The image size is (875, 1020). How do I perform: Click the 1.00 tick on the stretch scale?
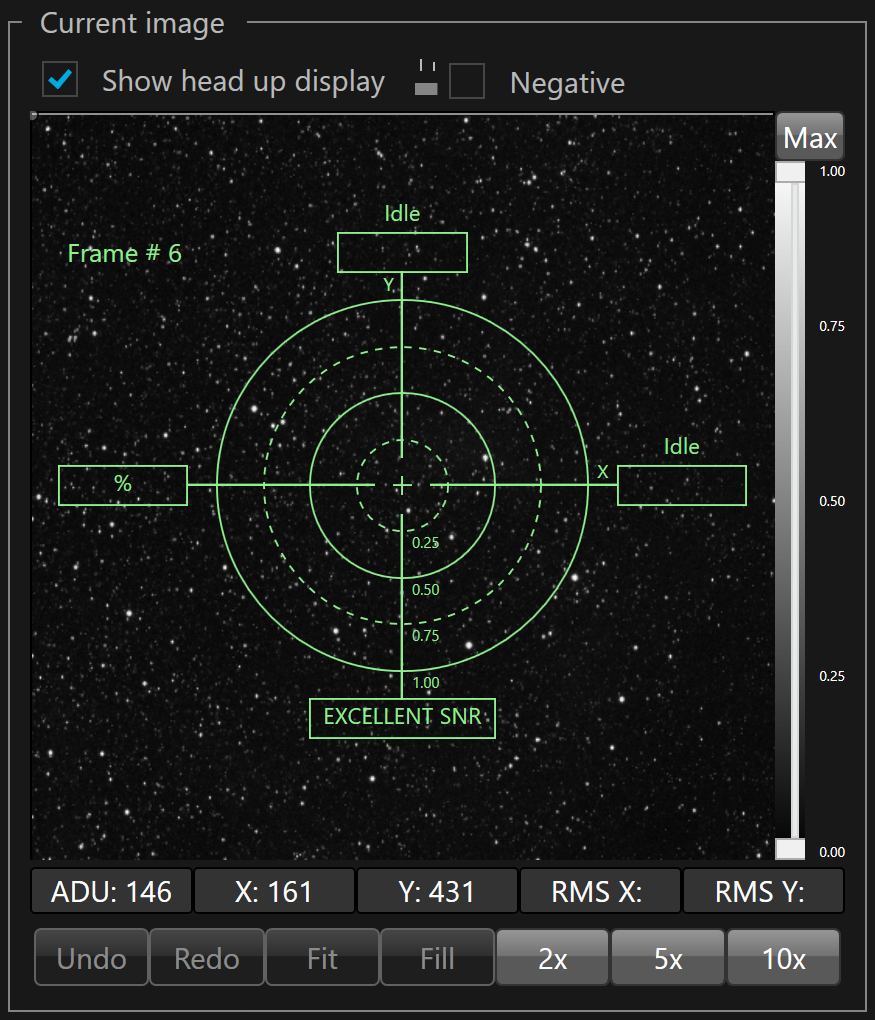(832, 172)
